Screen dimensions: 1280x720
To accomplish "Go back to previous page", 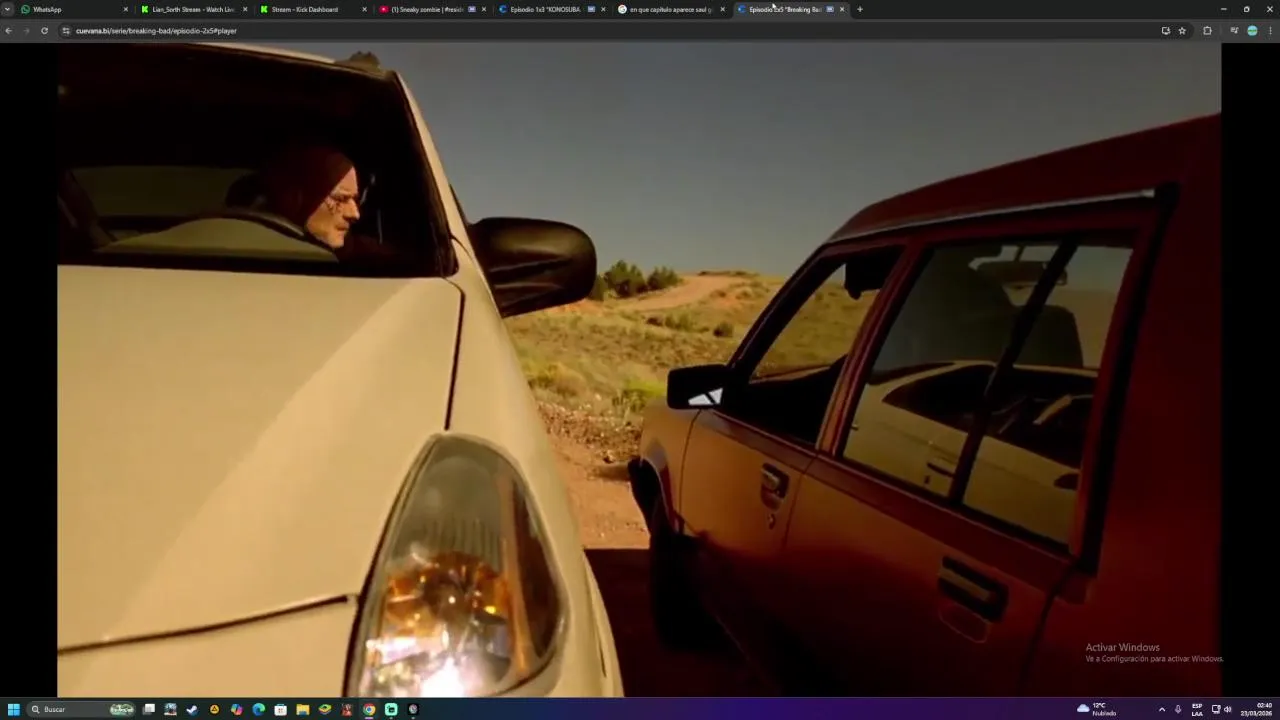I will pyautogui.click(x=8, y=31).
